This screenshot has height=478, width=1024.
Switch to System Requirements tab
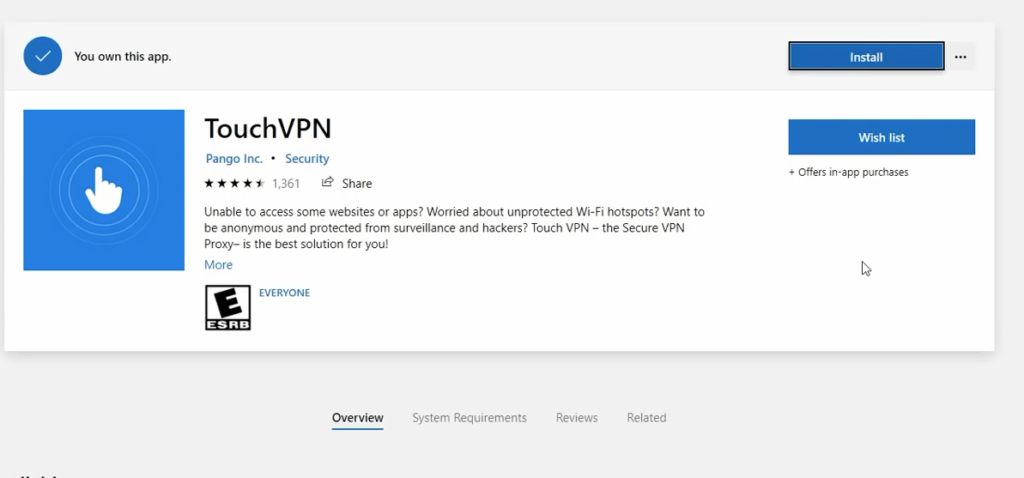pyautogui.click(x=469, y=418)
